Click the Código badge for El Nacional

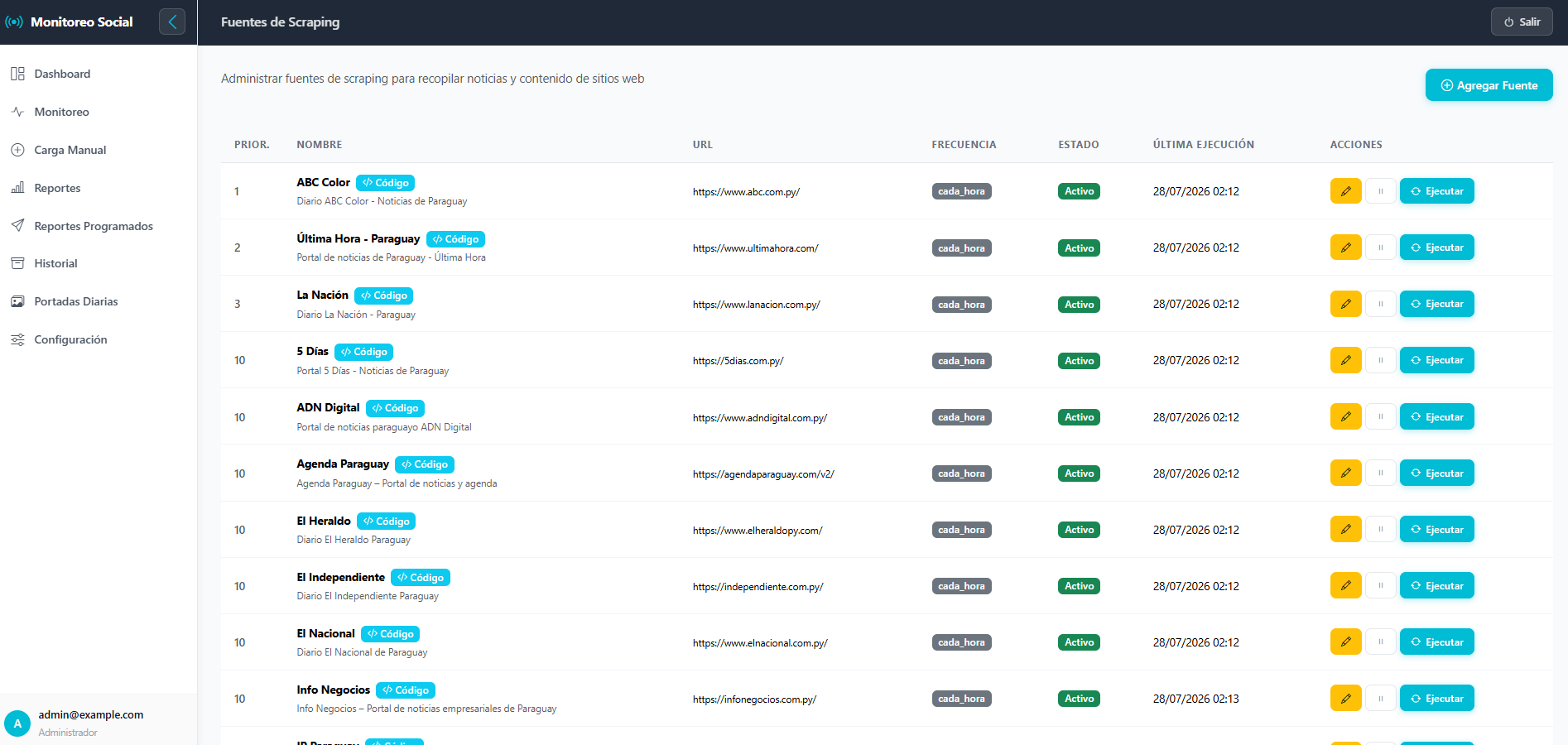click(391, 634)
